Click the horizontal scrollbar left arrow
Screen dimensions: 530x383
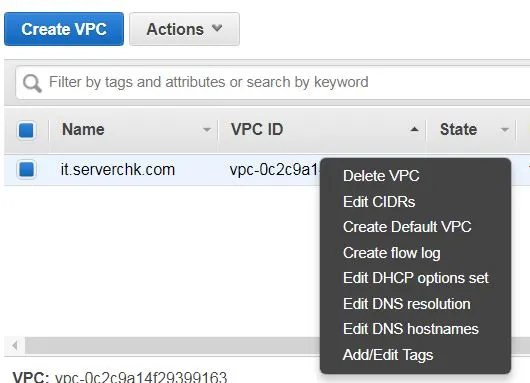coord(14,345)
